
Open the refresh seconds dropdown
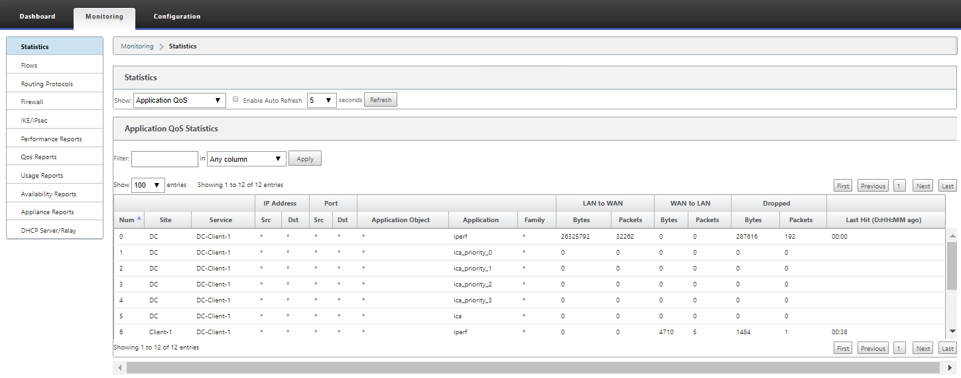(321, 100)
